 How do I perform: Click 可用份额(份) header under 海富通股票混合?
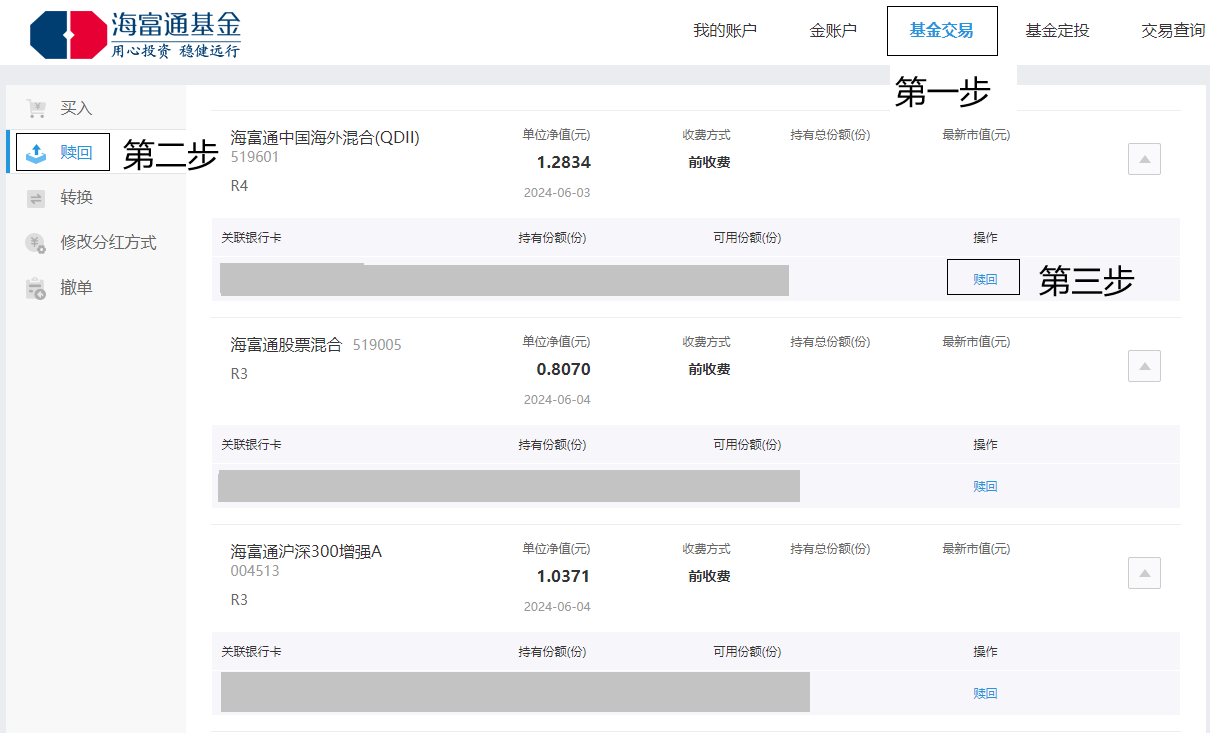coord(747,445)
